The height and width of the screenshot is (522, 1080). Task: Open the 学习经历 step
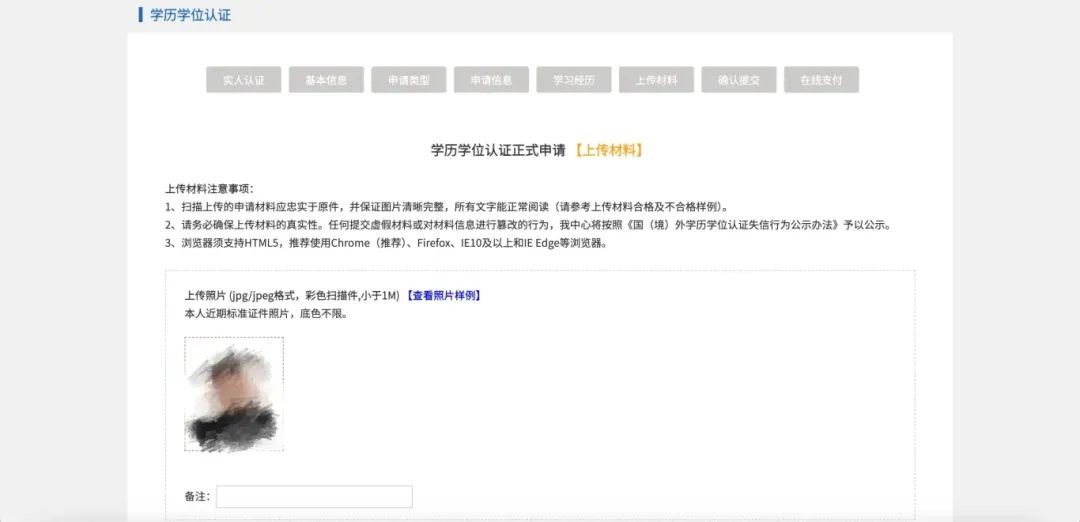point(573,80)
